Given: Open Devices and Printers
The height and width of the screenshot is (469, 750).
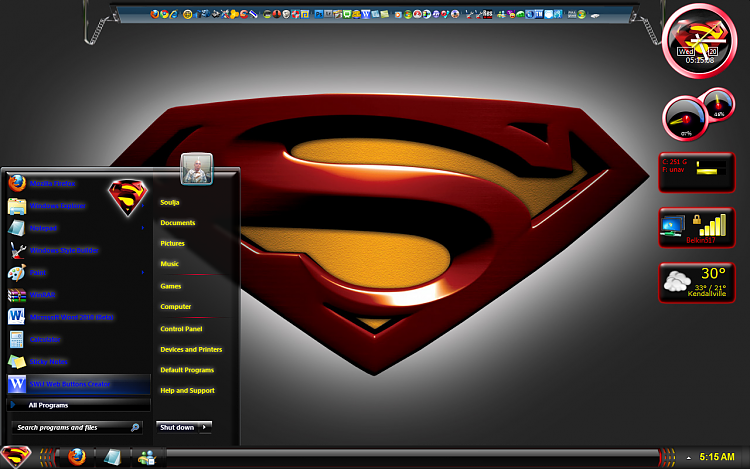Looking at the screenshot, I should tap(191, 349).
